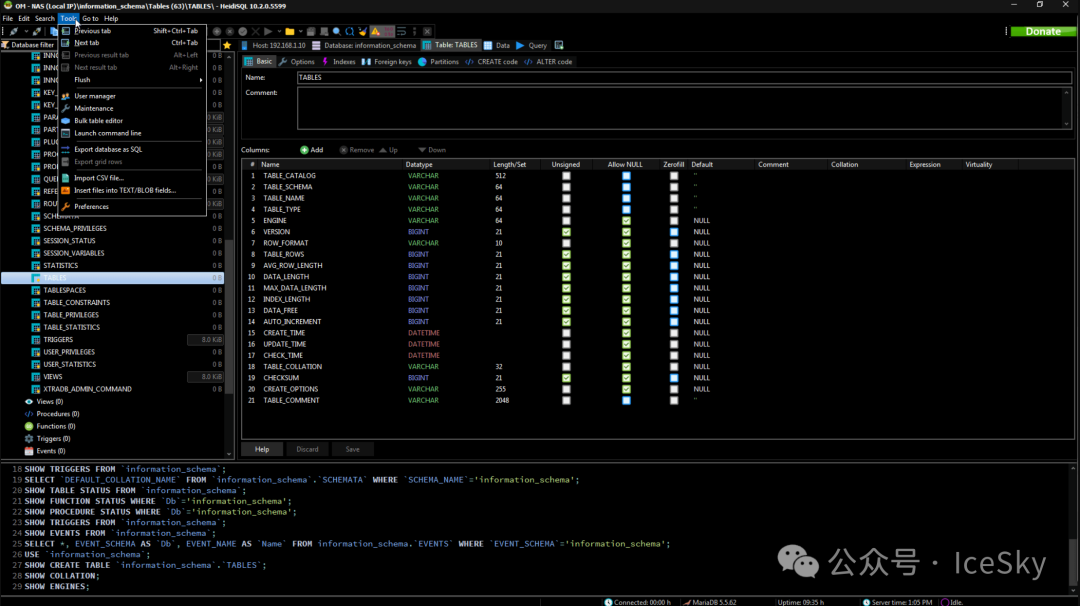This screenshot has height=606, width=1080.
Task: Click the favorites star icon
Action: tap(227, 45)
